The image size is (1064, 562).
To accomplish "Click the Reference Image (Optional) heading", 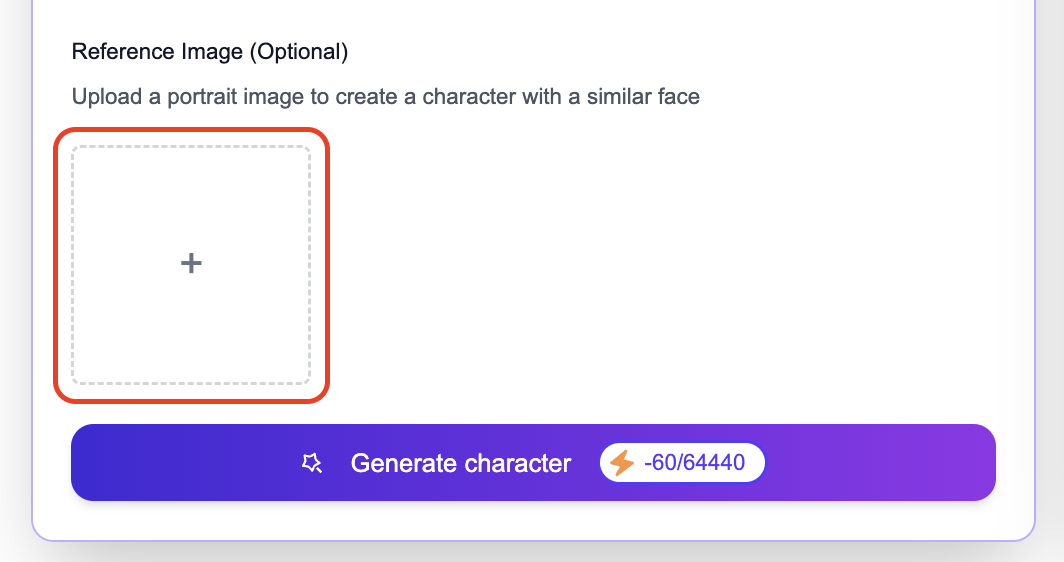I will (x=210, y=52).
